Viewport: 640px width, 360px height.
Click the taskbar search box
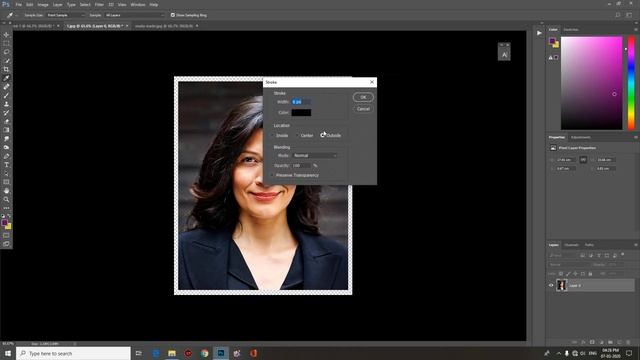click(73, 353)
